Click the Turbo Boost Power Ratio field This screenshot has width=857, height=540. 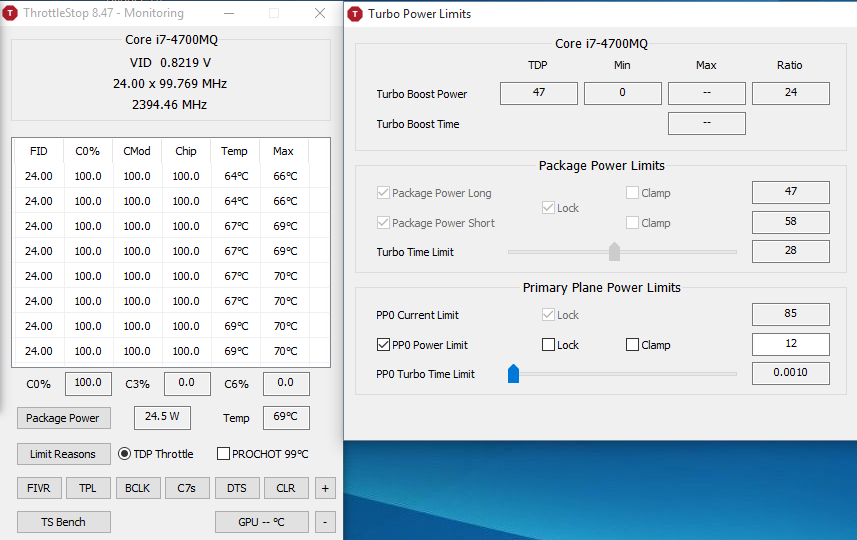pos(790,94)
